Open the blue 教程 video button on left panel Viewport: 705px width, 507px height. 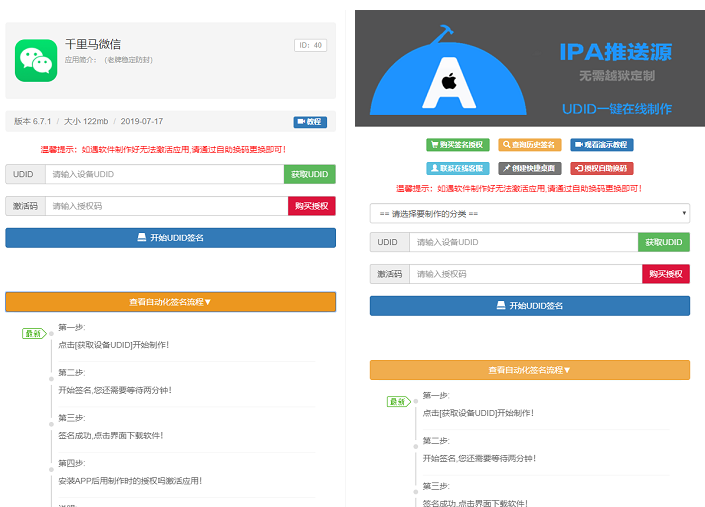pos(310,122)
